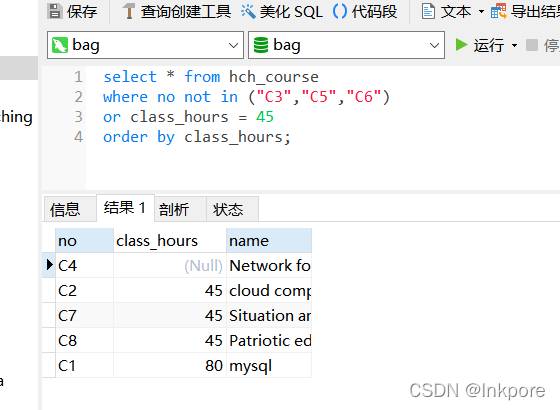Click the 'name' column header
Screen dimensions: 560x410
(x=269, y=241)
